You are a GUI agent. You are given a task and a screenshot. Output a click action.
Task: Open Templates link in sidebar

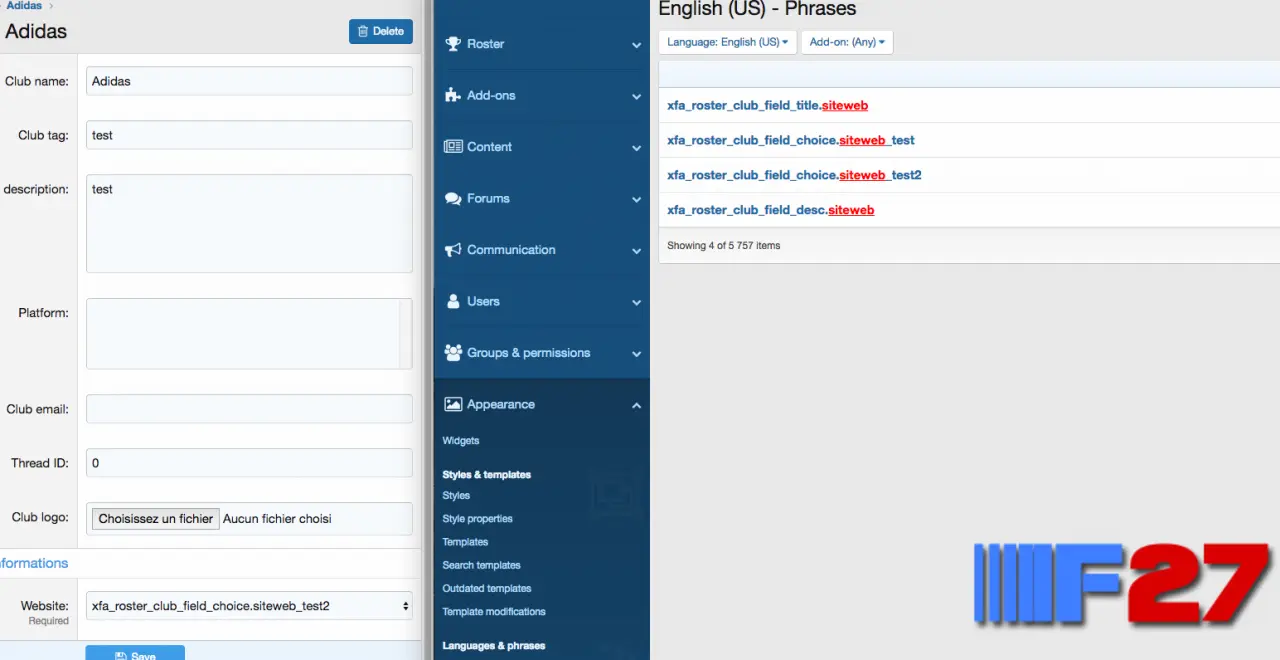coord(465,541)
